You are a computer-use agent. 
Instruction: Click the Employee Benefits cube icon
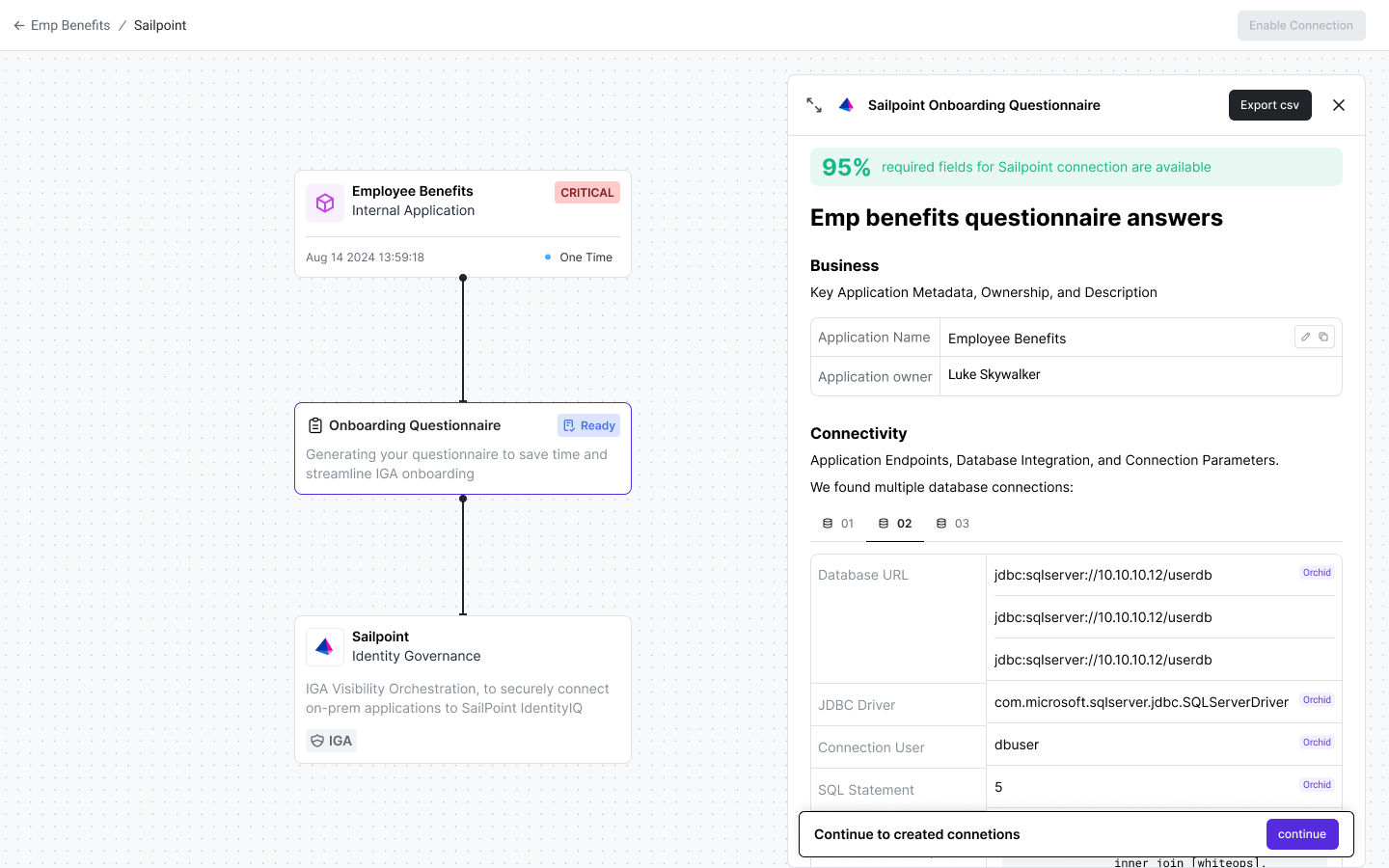pyautogui.click(x=325, y=203)
